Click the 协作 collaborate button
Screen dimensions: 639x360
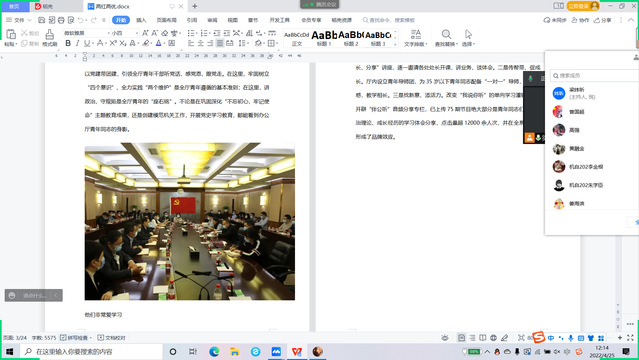tap(580, 20)
